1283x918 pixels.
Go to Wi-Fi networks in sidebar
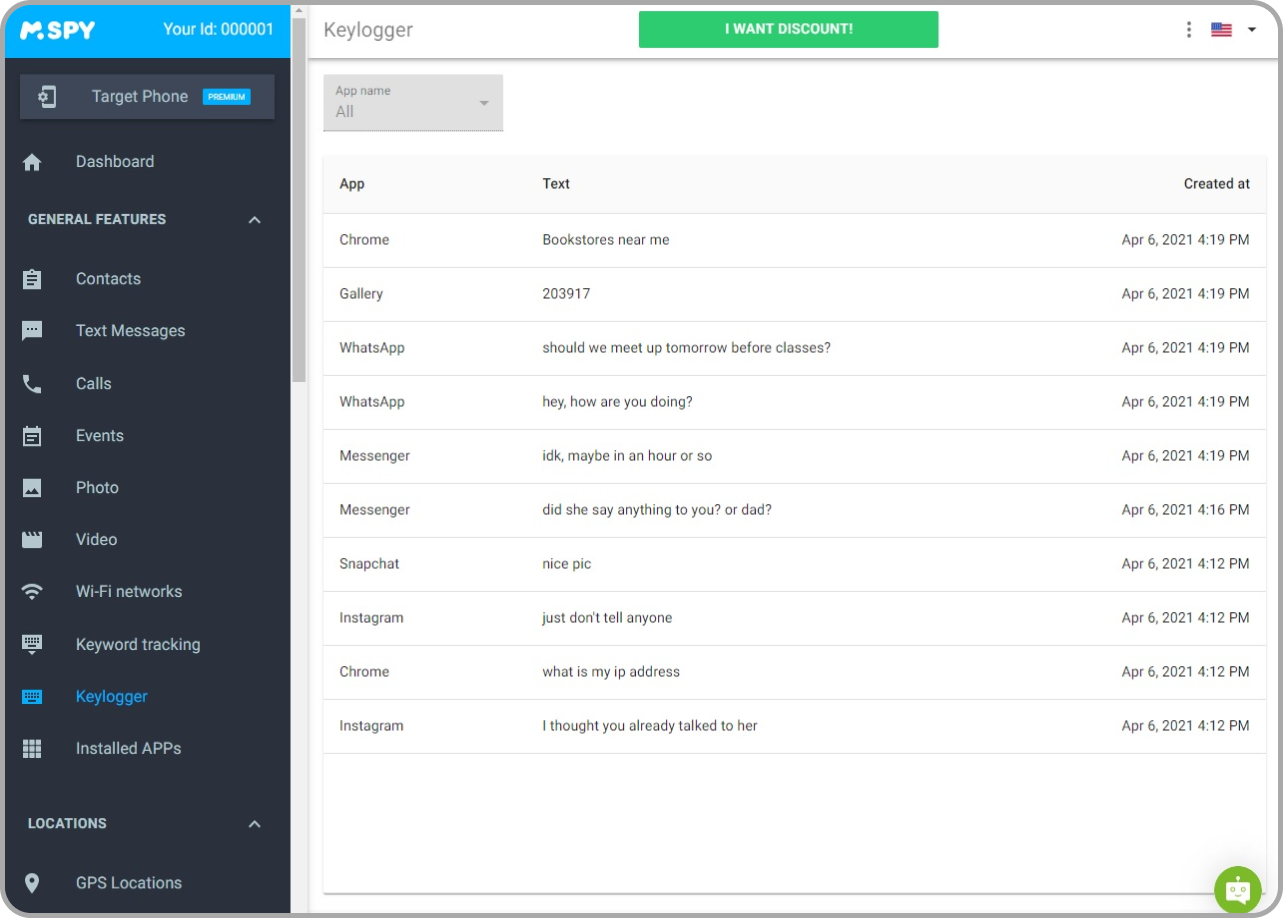click(x=129, y=592)
